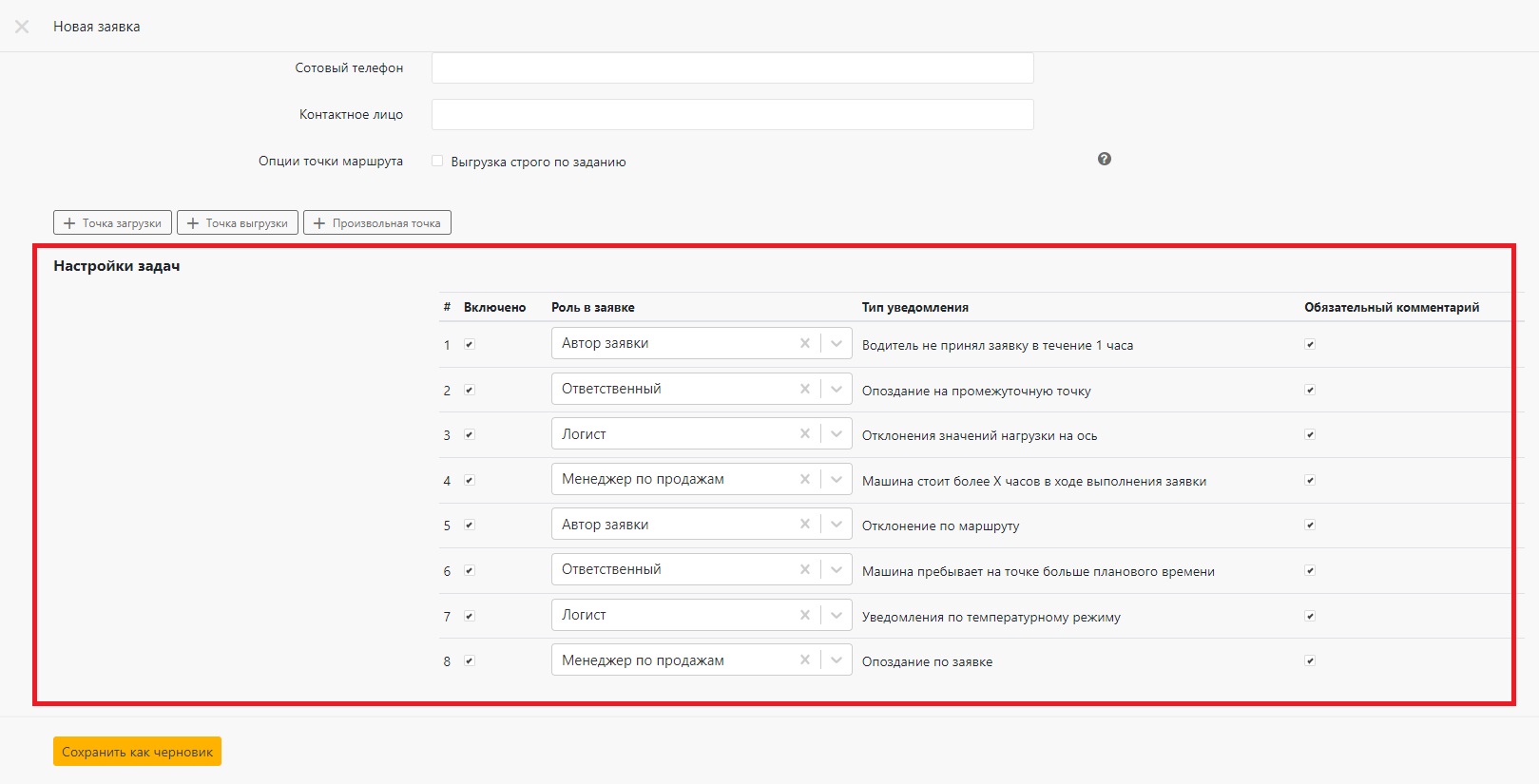Click Новая заявка title text
This screenshot has width=1539, height=784.
point(96,27)
